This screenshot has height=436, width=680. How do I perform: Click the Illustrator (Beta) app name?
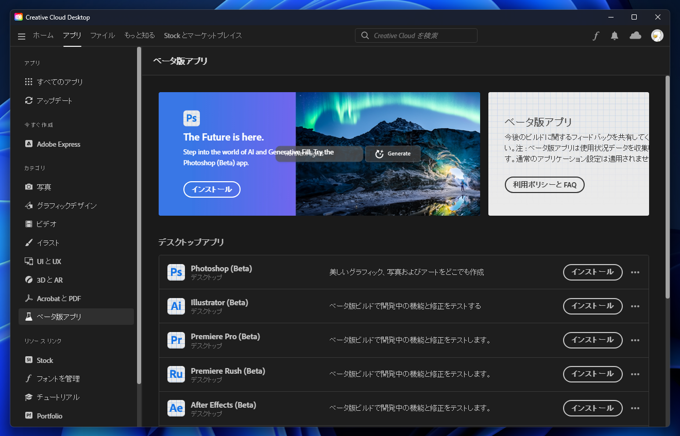click(x=219, y=302)
